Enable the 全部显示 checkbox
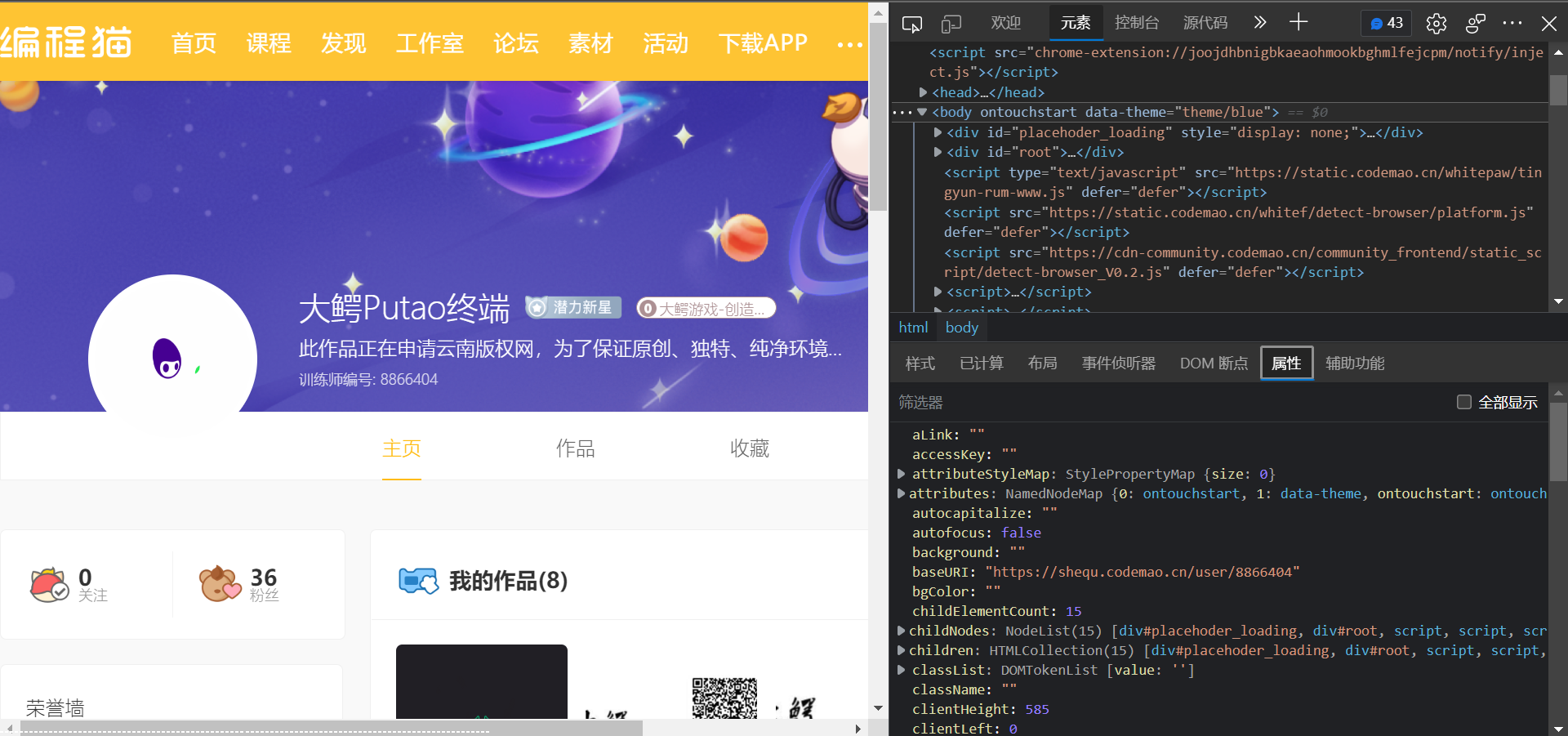 pyautogui.click(x=1464, y=402)
